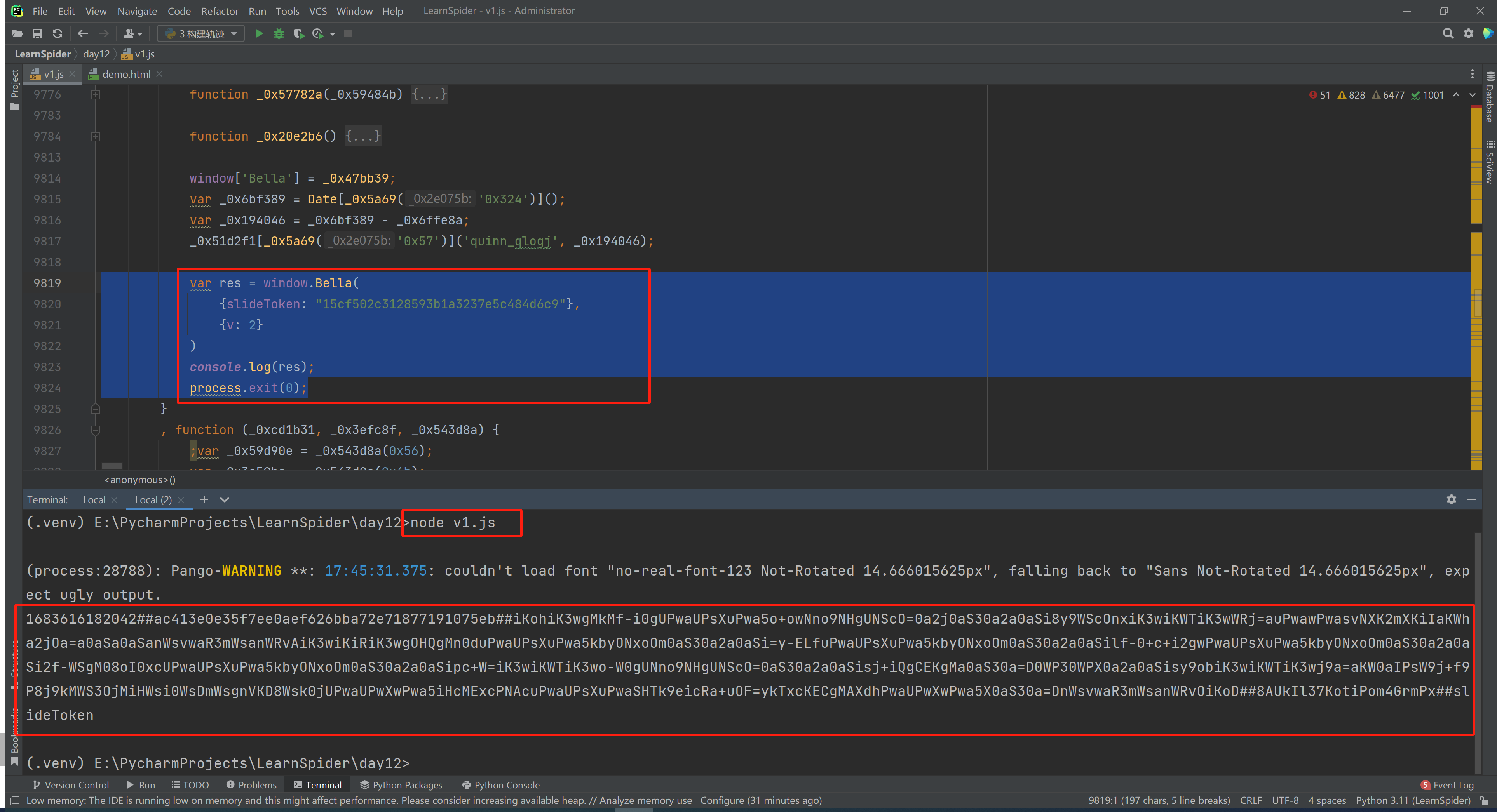The height and width of the screenshot is (812, 1497).
Task: Collapse the function block starting at line 9826
Action: (x=96, y=430)
